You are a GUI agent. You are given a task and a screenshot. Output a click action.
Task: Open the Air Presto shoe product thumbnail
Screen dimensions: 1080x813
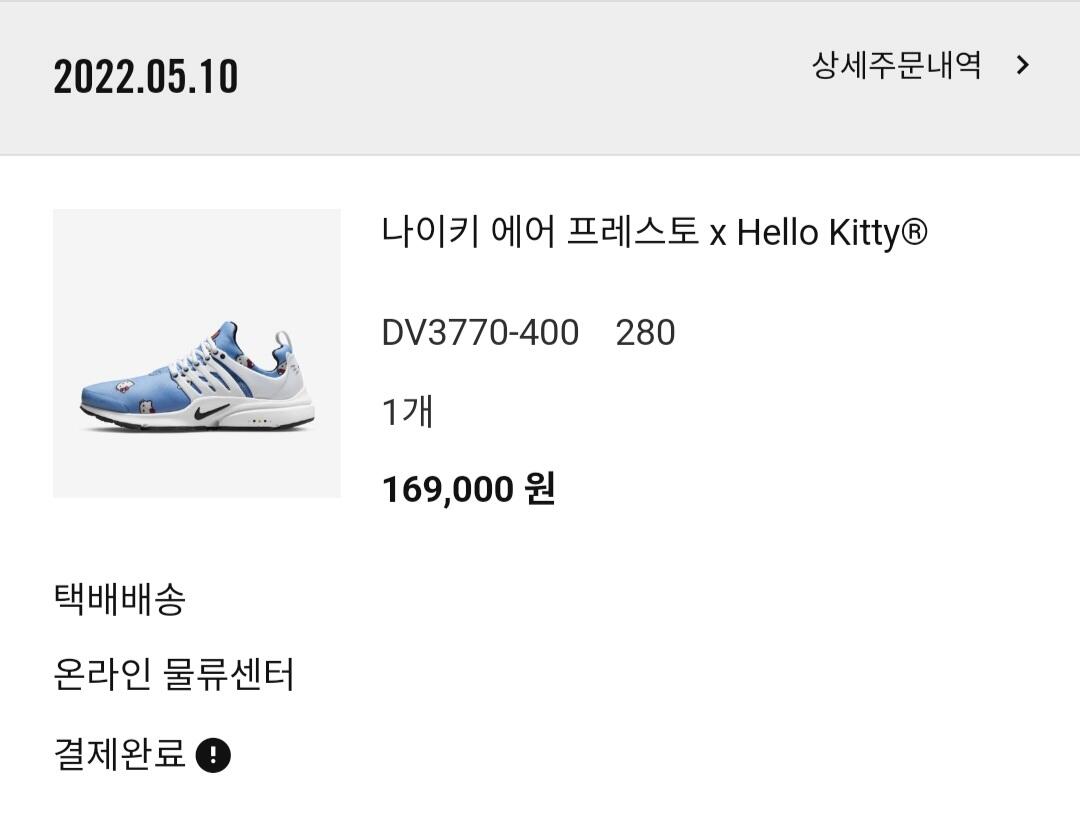tap(196, 353)
